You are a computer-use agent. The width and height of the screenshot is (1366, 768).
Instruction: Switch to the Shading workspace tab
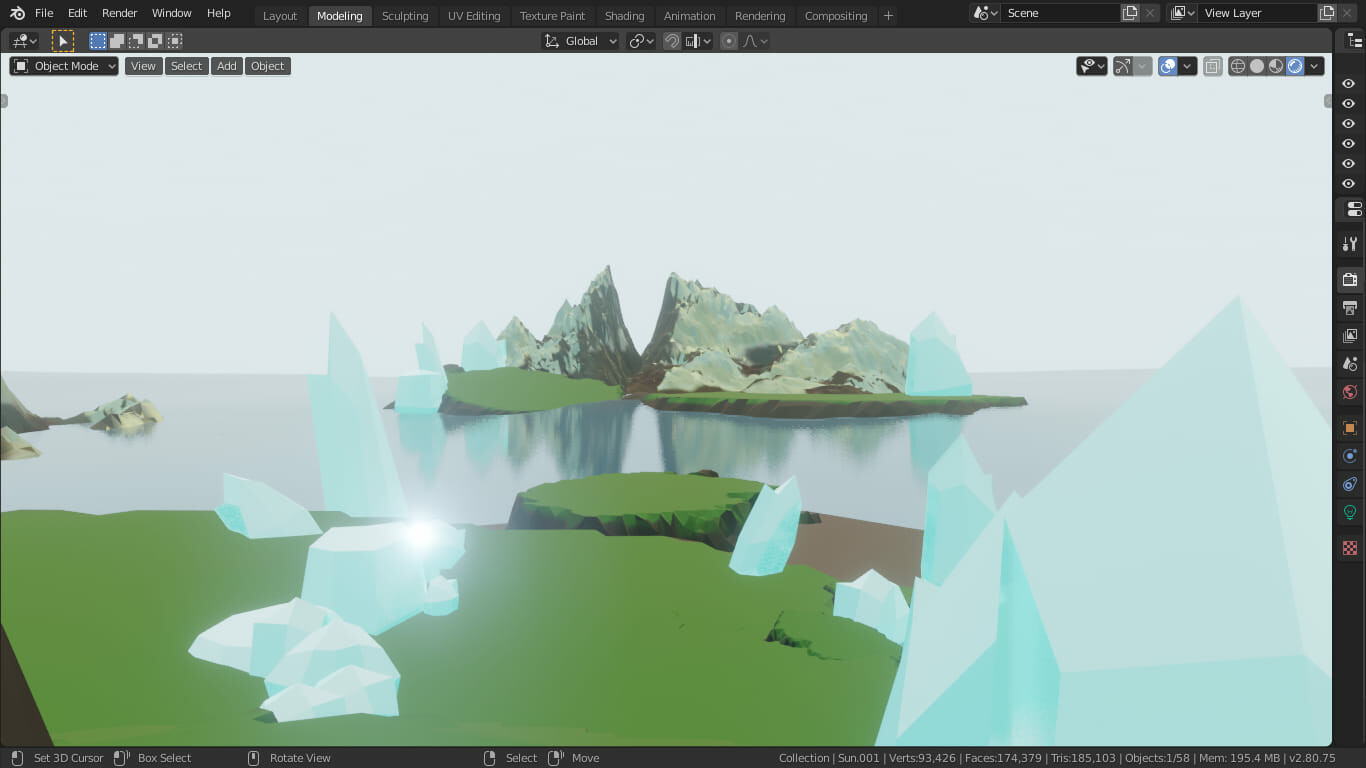click(624, 15)
